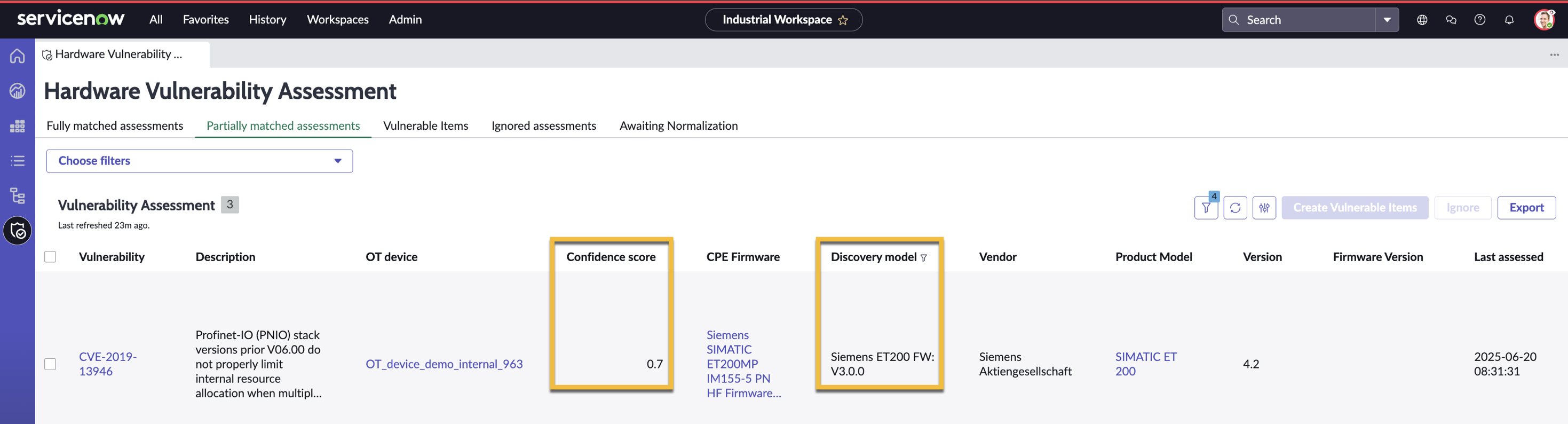Image resolution: width=1568 pixels, height=424 pixels.
Task: Go to Home in the sidebar
Action: pos(17,56)
